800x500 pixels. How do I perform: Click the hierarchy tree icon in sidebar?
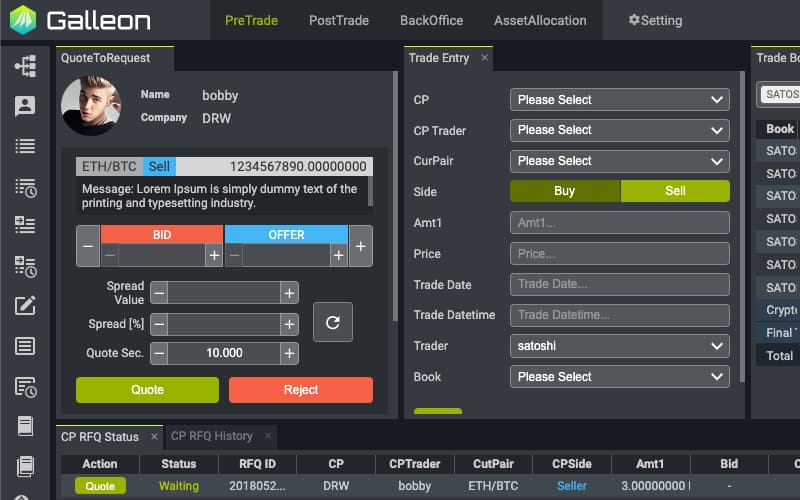[25, 67]
